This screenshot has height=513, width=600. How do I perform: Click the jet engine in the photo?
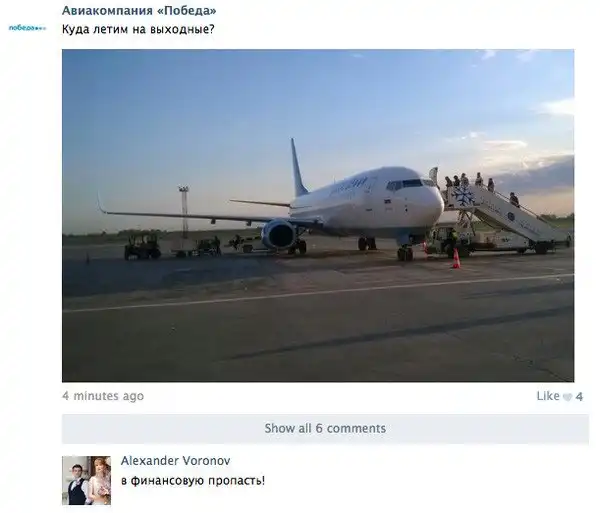(279, 234)
